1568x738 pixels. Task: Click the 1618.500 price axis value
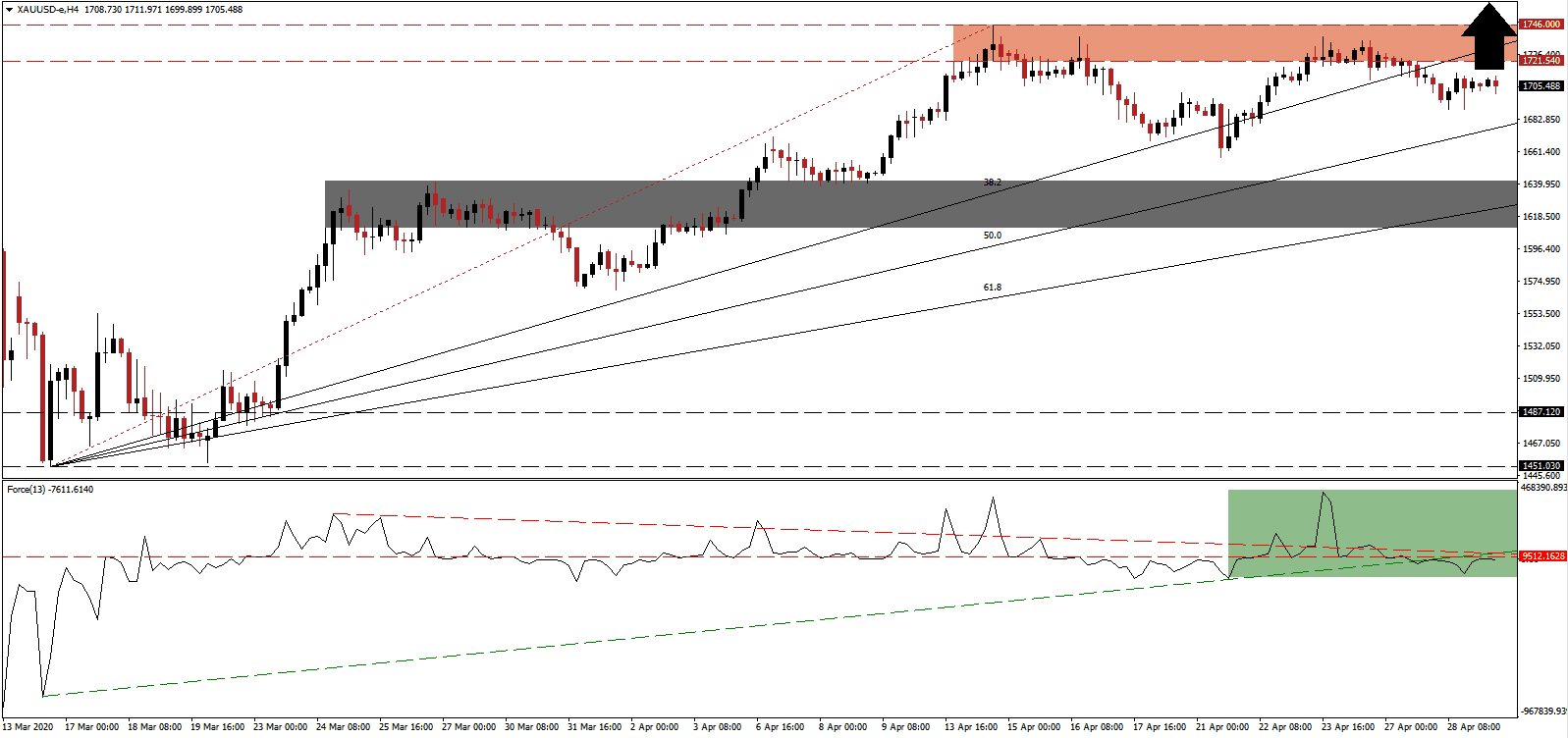[x=1541, y=217]
